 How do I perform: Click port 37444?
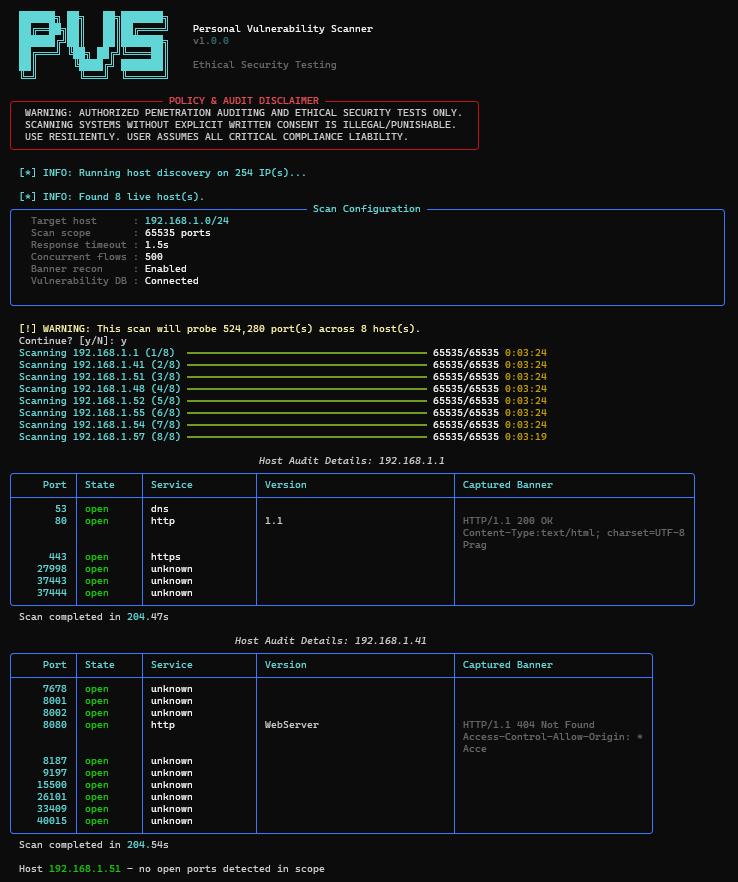coord(52,593)
